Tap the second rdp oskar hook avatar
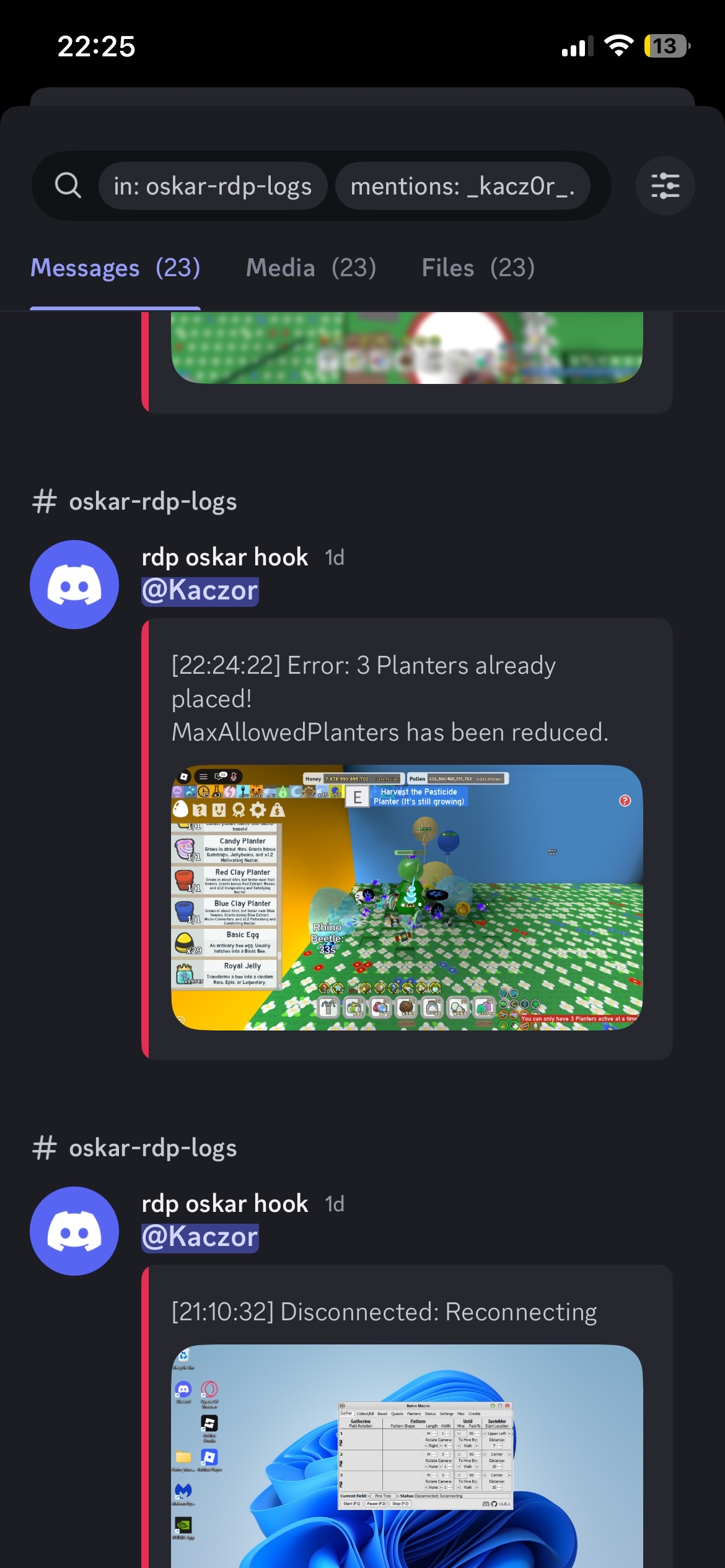 [x=74, y=1231]
